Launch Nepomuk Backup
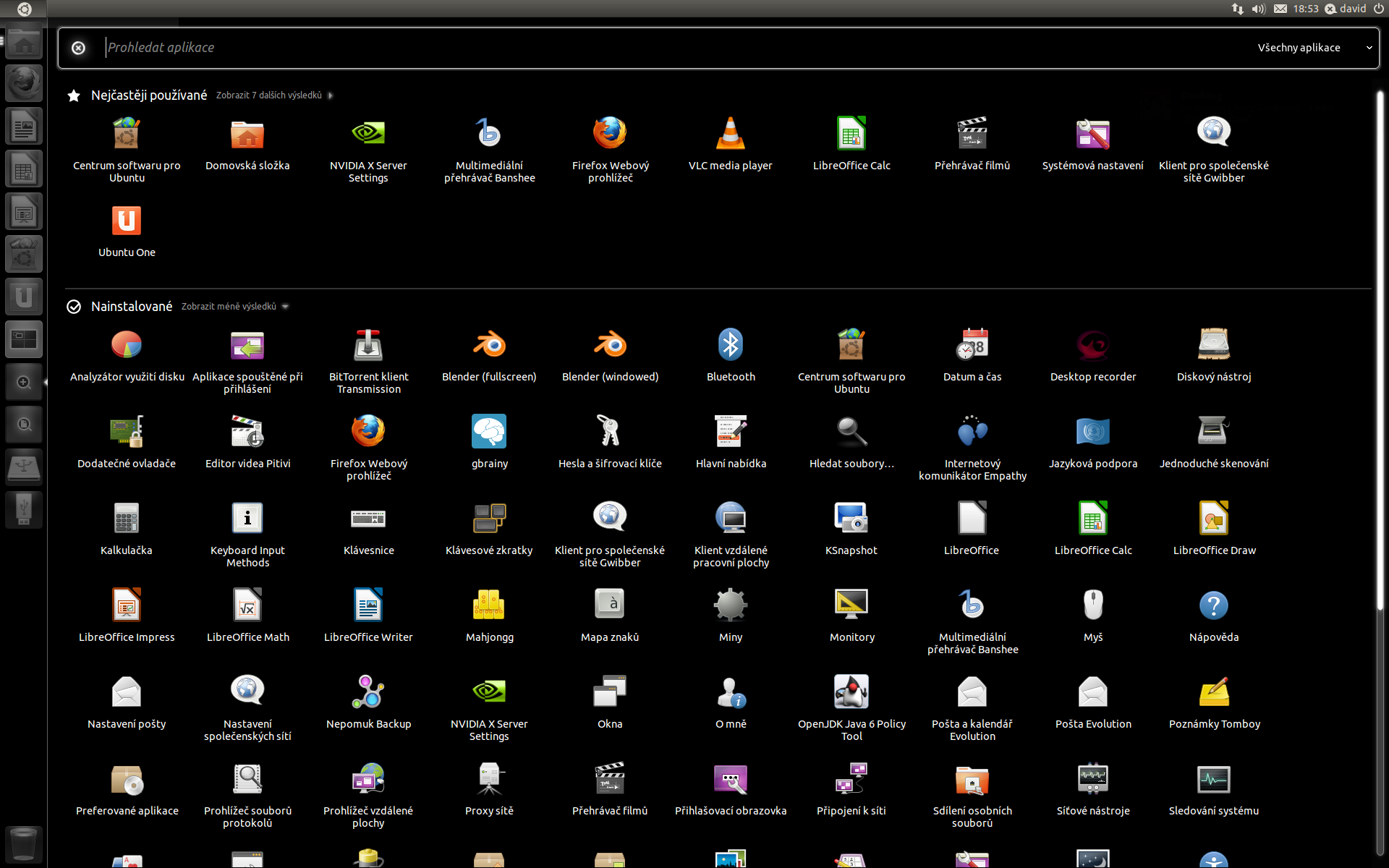 tap(368, 702)
